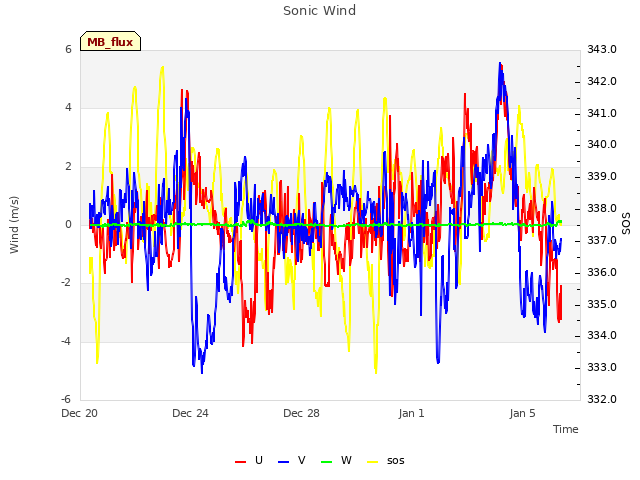Screen dimensions: 640x480
Task: Click the 342.0 right-axis value
Action: (x=602, y=81)
